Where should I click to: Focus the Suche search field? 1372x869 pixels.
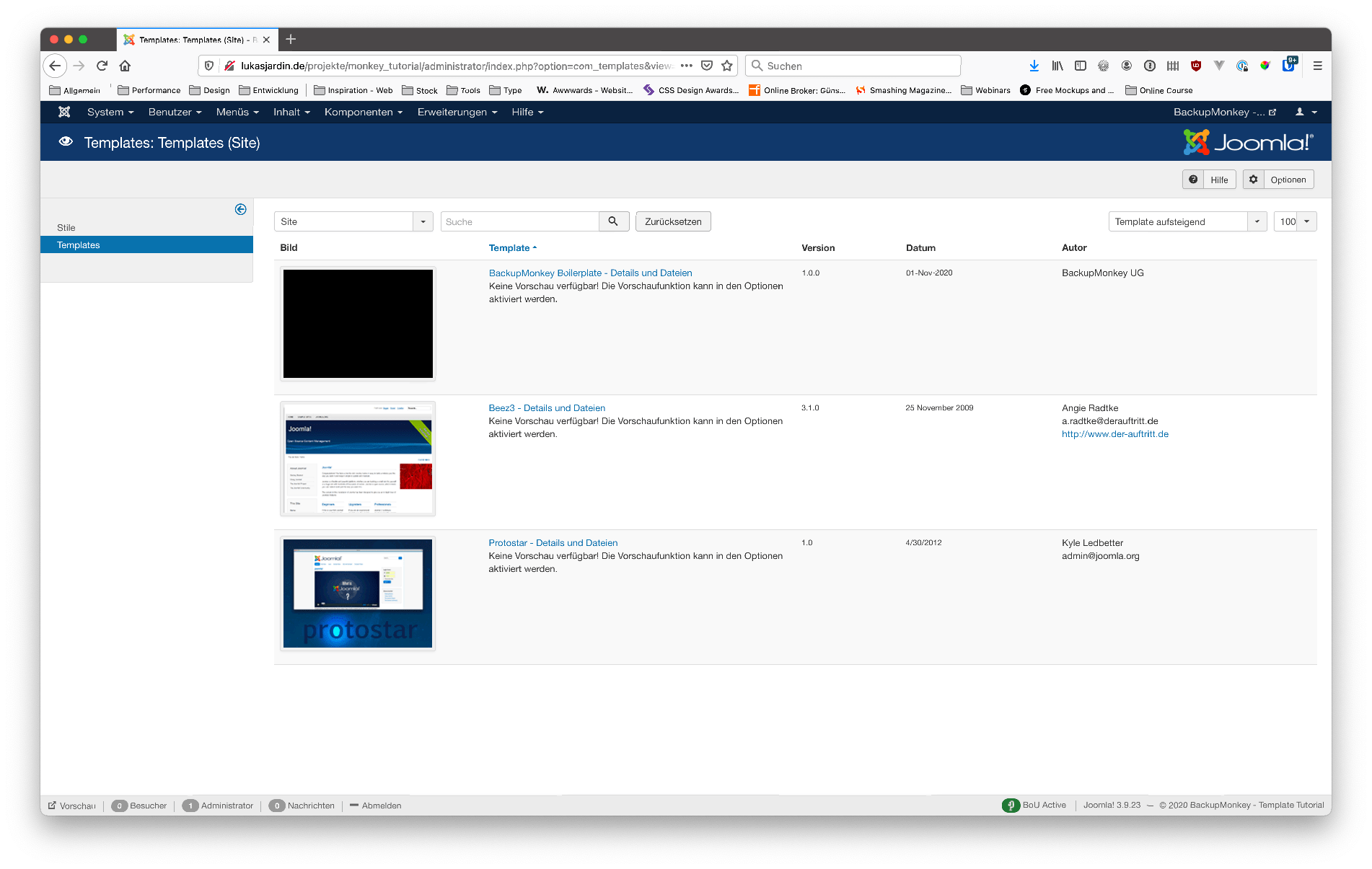click(520, 221)
